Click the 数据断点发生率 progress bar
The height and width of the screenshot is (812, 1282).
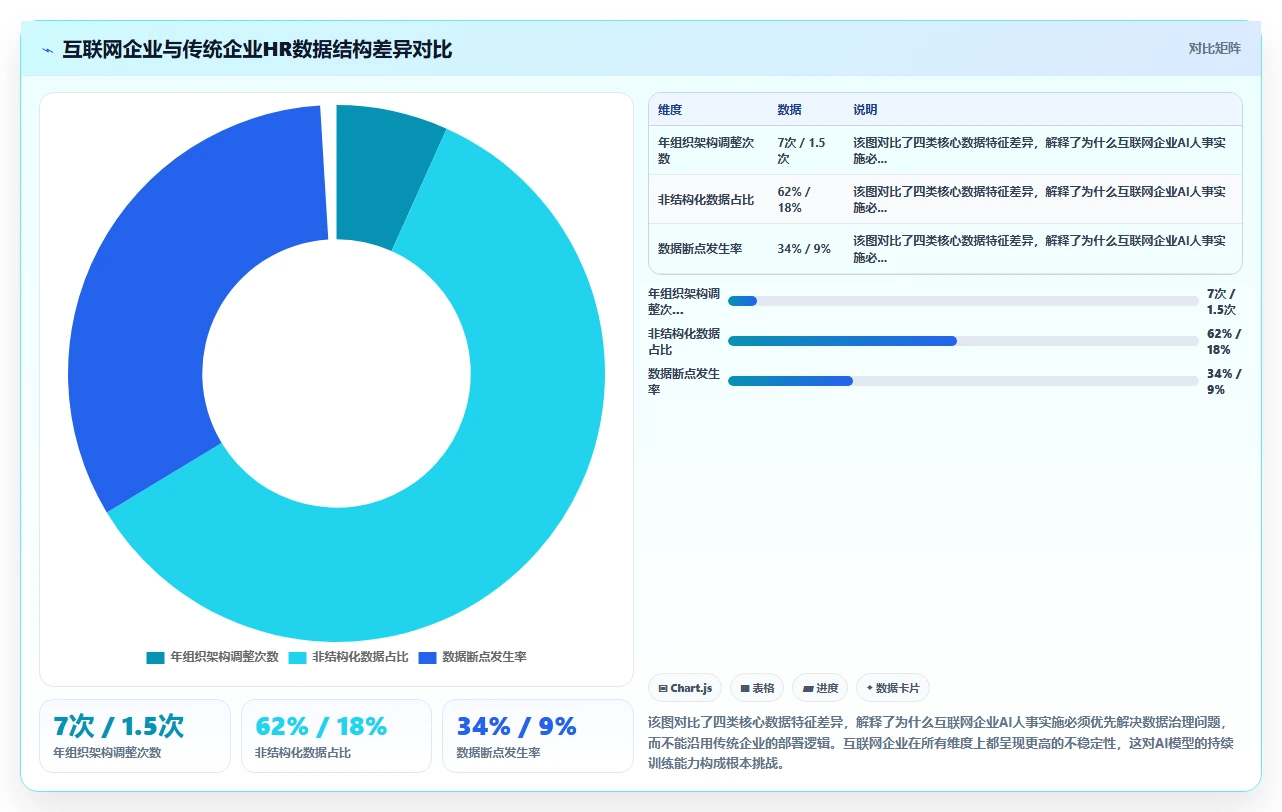pos(963,381)
